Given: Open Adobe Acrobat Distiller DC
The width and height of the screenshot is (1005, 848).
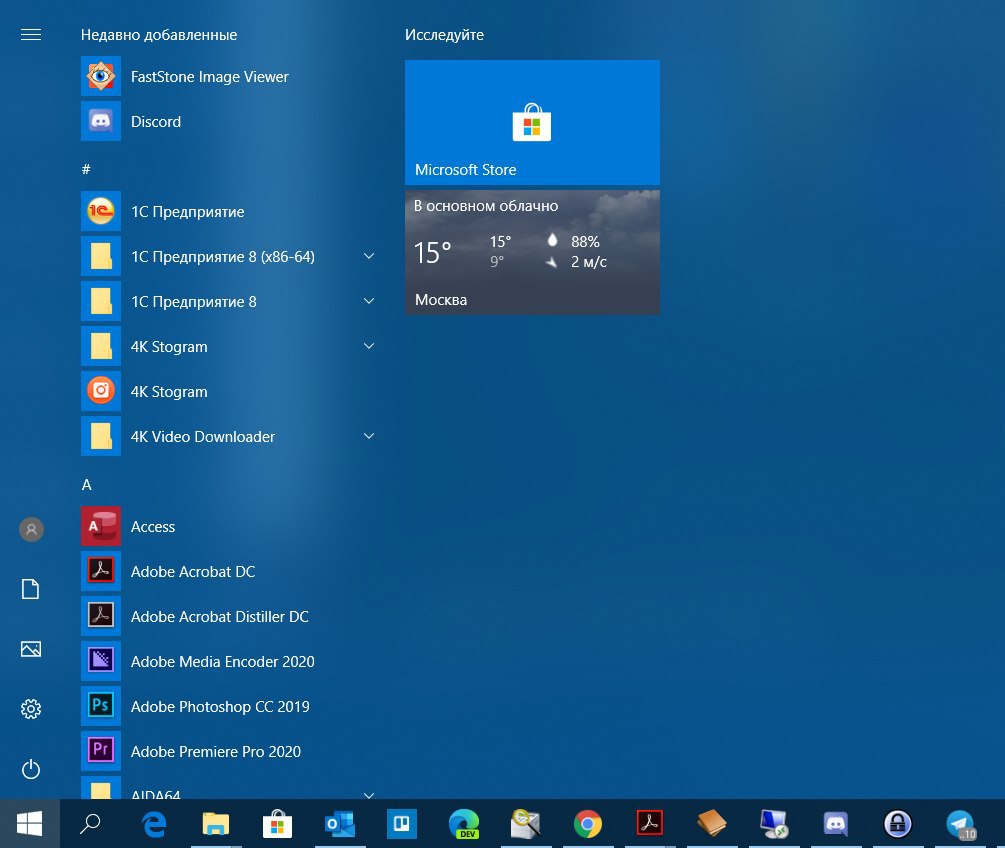Looking at the screenshot, I should pos(228,616).
